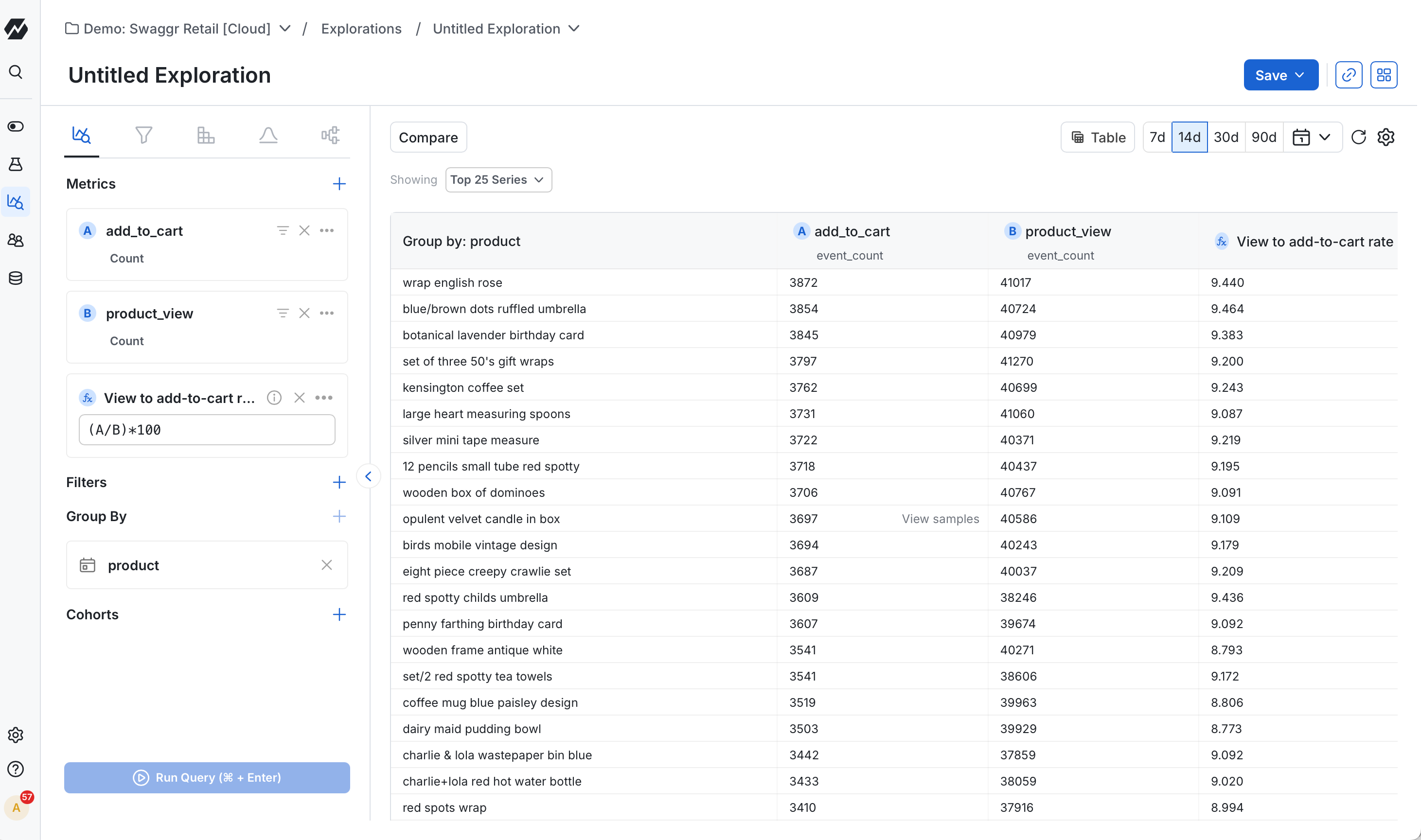The width and height of the screenshot is (1421, 840).
Task: Copy exploration link icon button
Action: [x=1349, y=75]
